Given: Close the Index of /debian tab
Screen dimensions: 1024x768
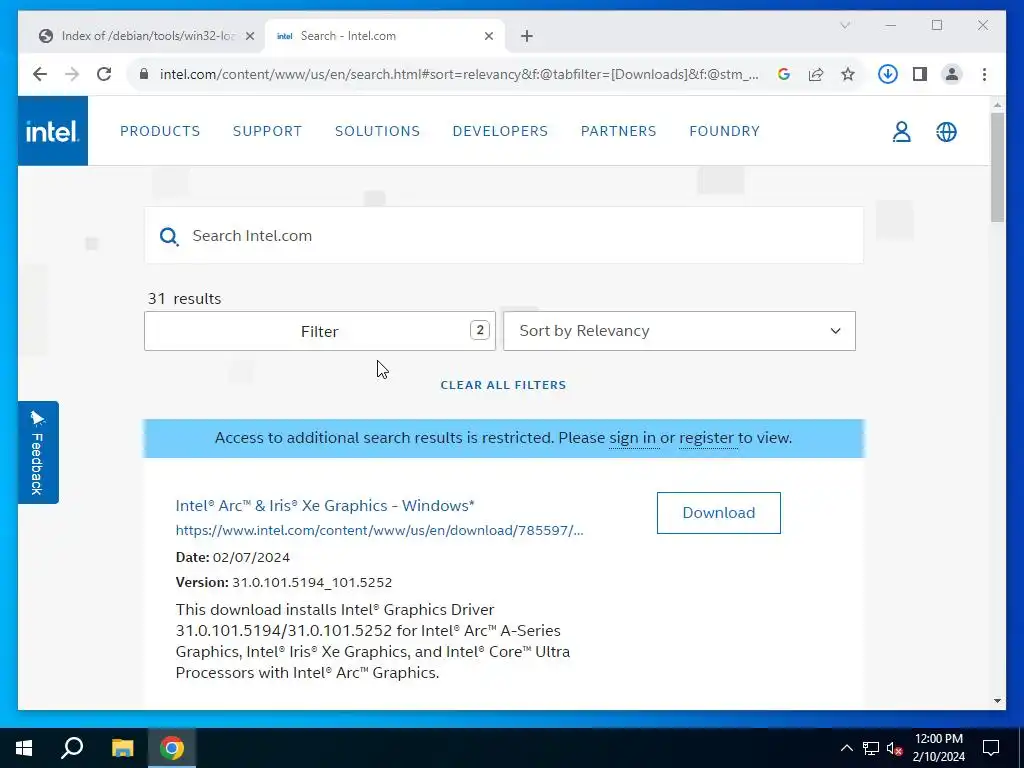Looking at the screenshot, I should 249,37.
